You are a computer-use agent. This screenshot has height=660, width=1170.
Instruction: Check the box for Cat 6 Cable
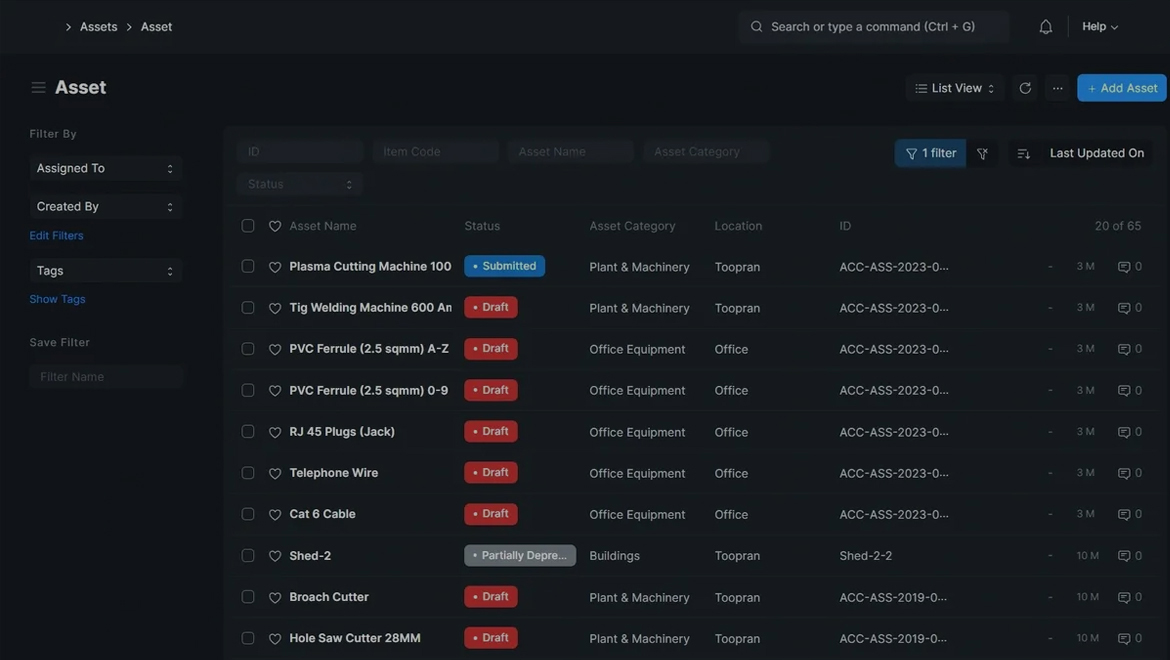[x=248, y=514]
